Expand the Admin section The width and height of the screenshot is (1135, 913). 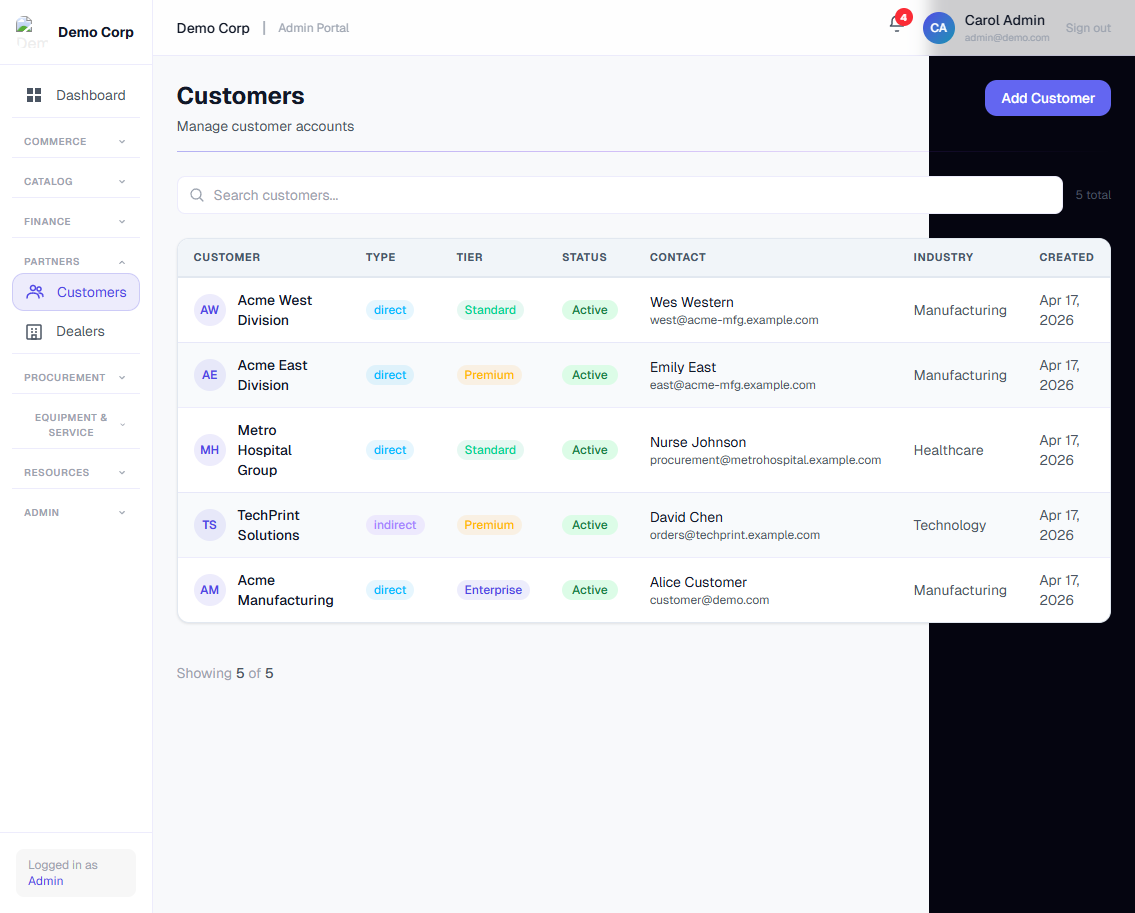point(75,513)
